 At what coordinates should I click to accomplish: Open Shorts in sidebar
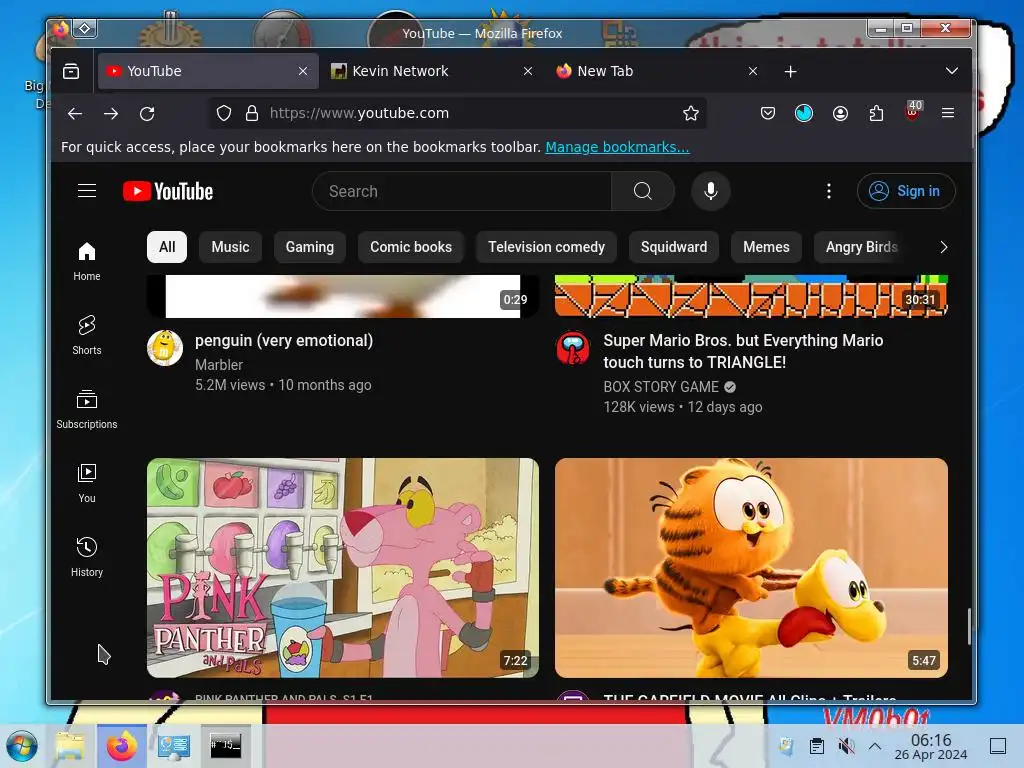[87, 335]
